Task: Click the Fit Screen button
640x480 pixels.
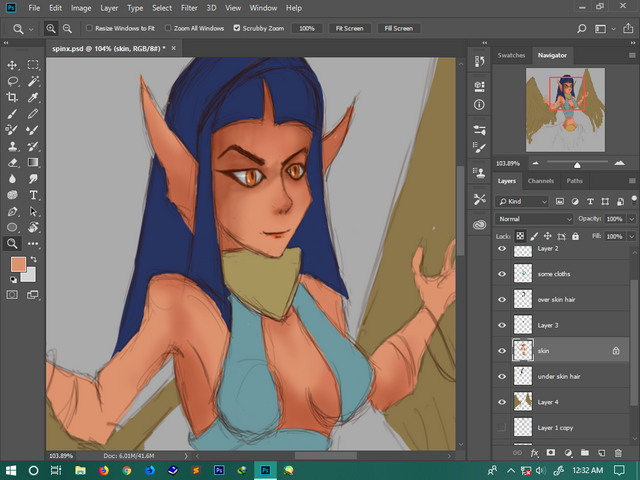Action: click(349, 28)
